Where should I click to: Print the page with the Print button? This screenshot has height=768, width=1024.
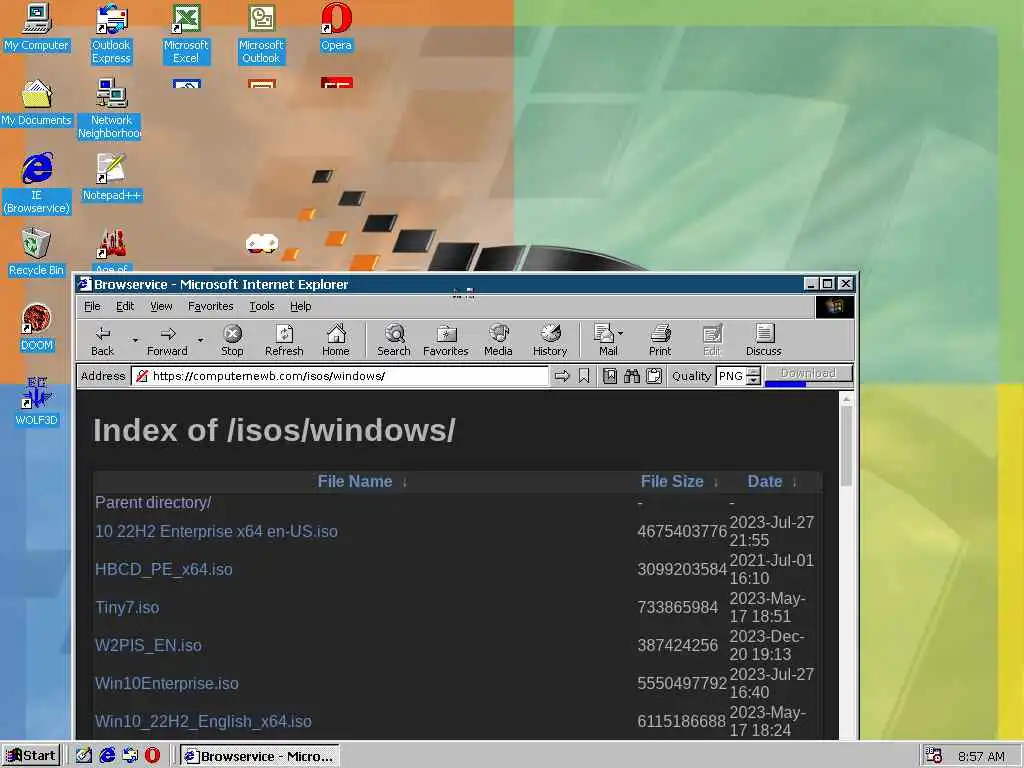point(660,340)
